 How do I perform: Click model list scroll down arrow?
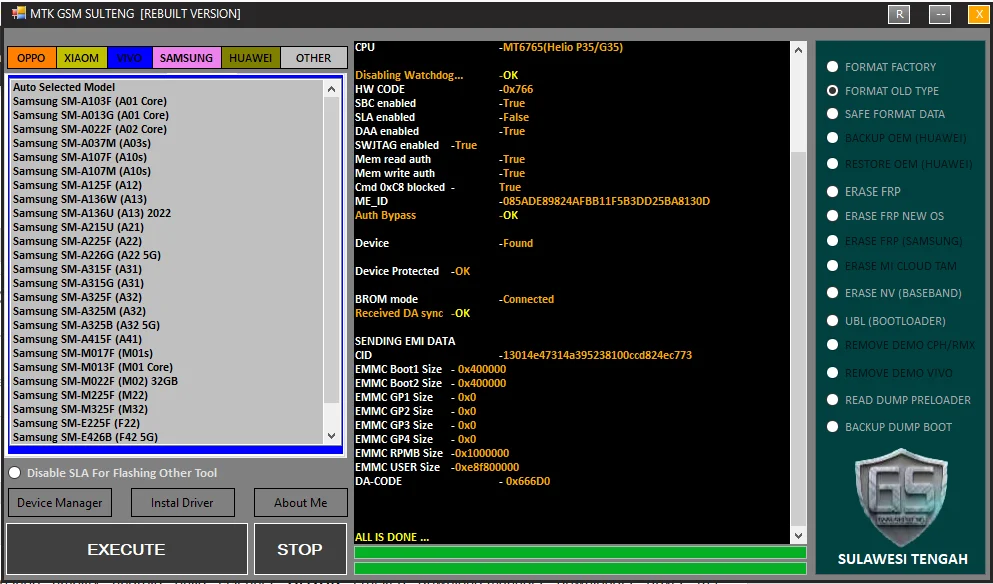331,436
